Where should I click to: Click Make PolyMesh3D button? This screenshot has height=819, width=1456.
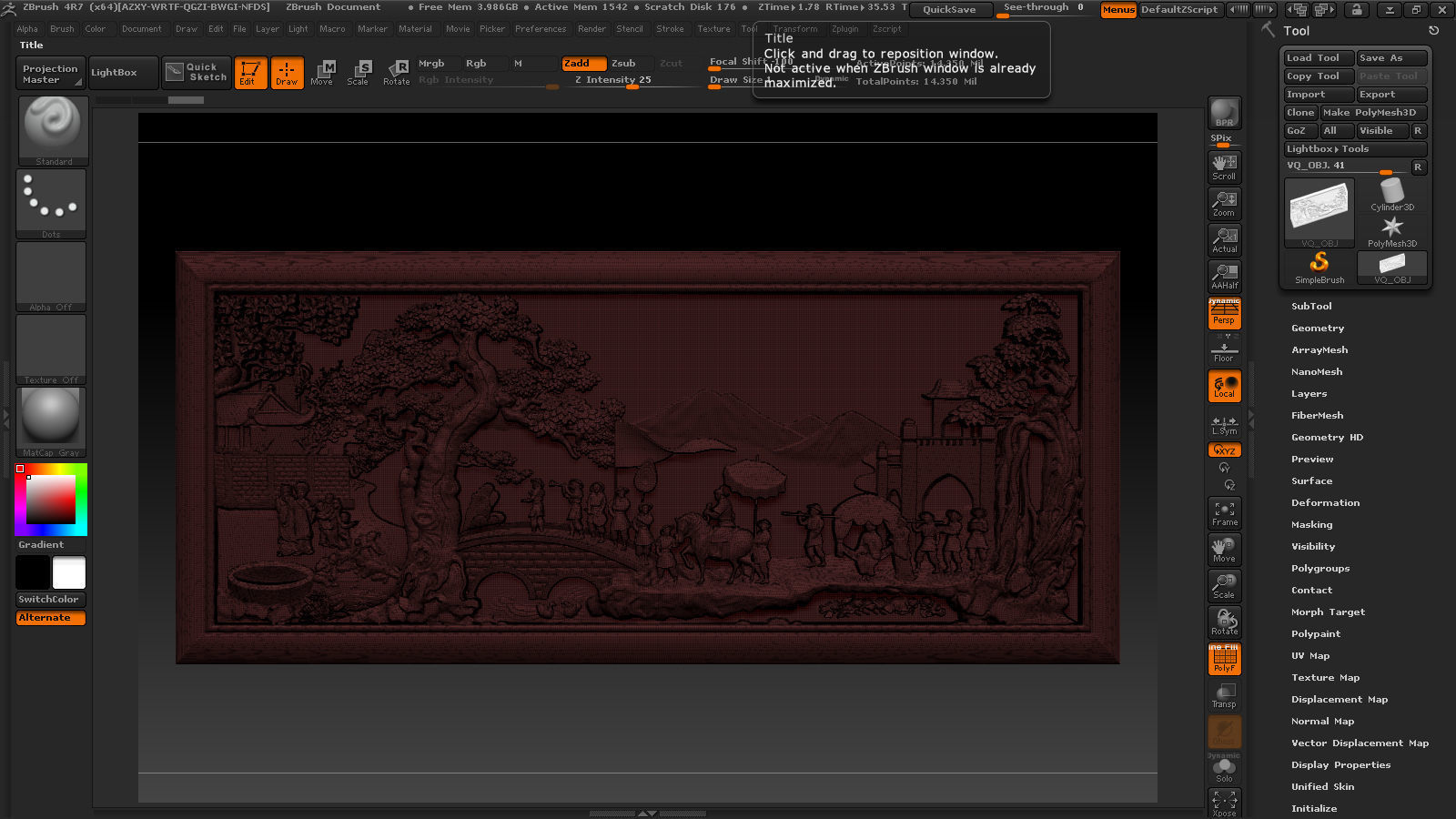(x=1373, y=113)
